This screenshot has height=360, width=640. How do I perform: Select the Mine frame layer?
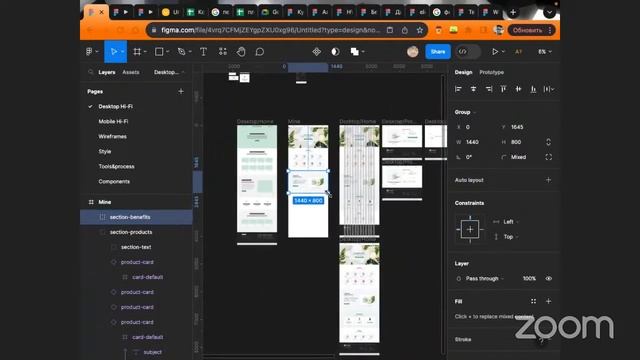tap(104, 202)
